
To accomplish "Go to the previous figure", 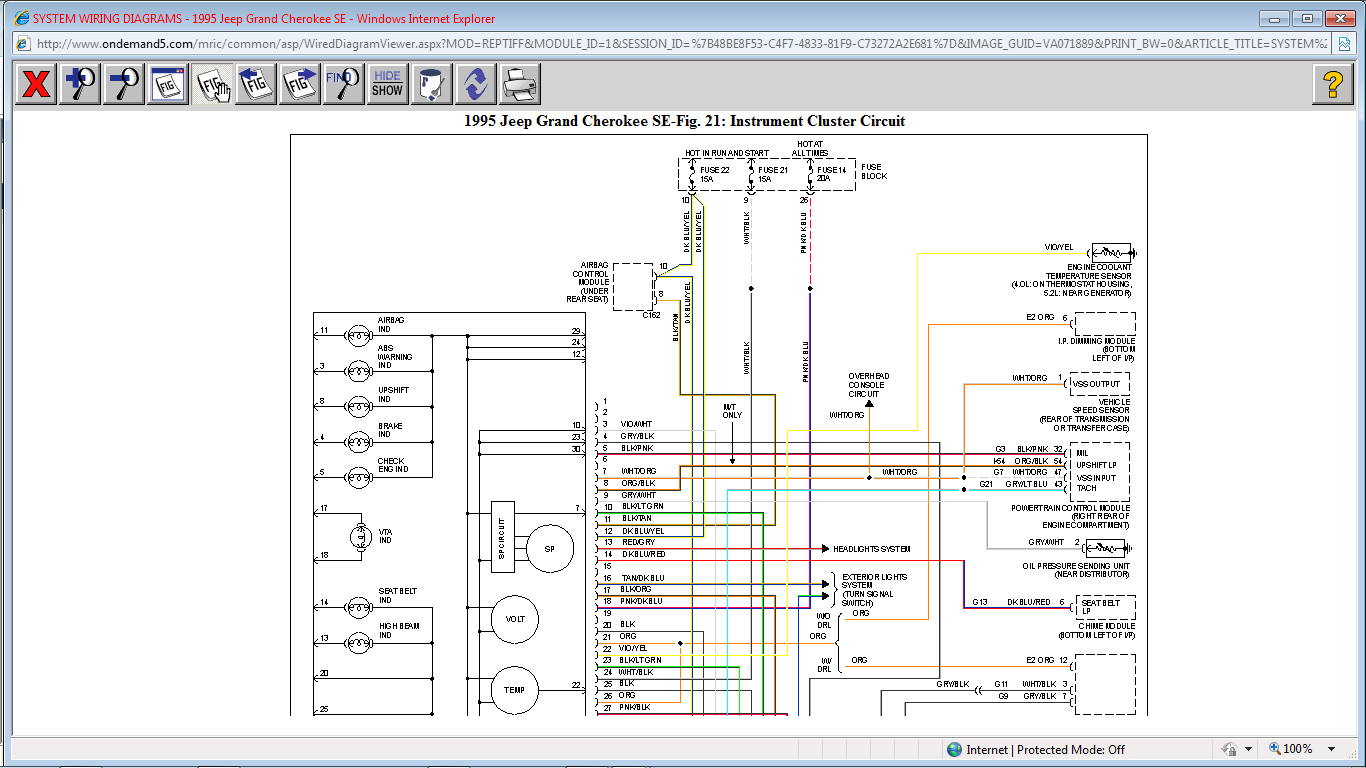I will pyautogui.click(x=256, y=84).
